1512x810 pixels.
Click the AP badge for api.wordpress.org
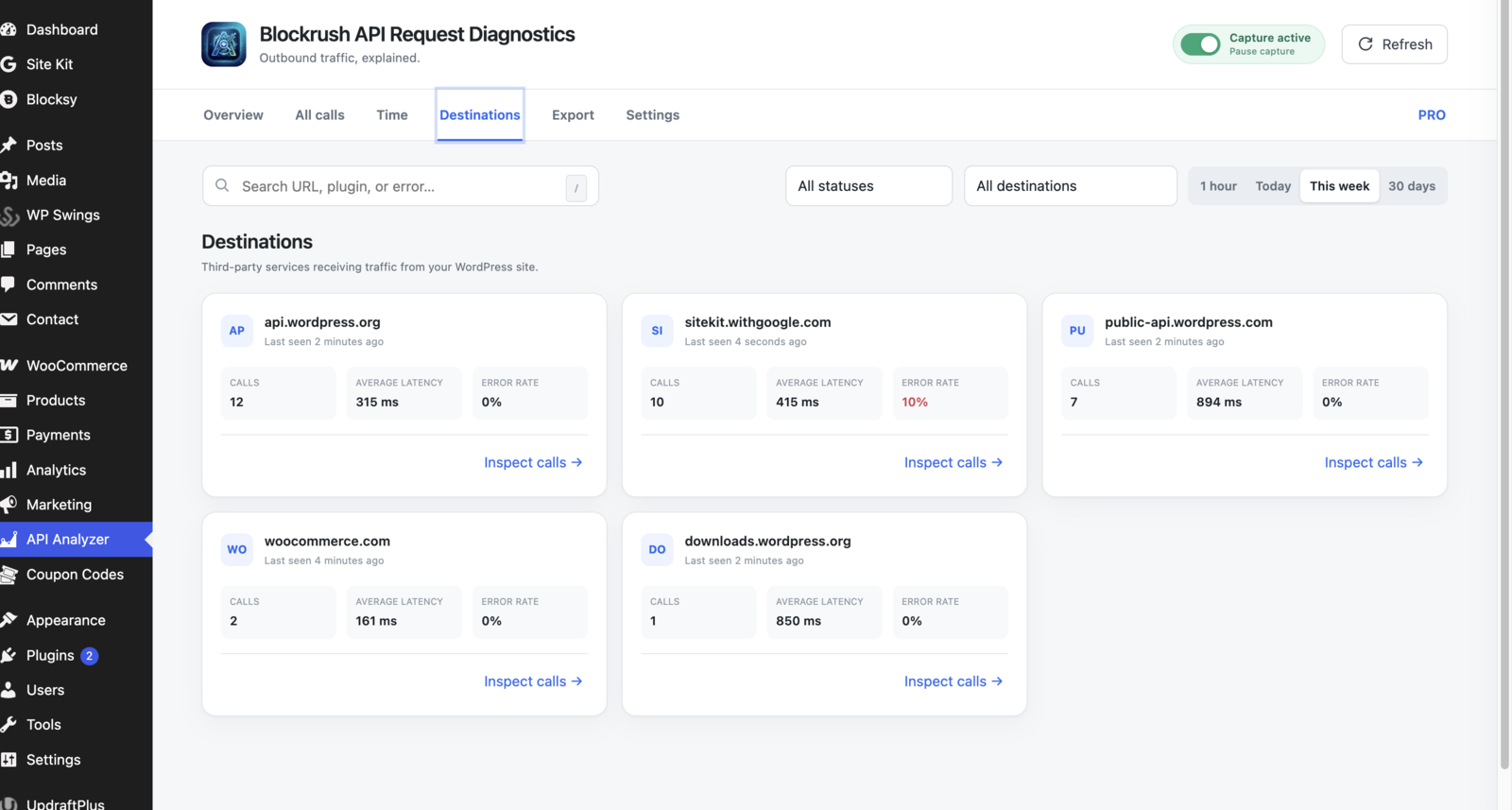pos(236,331)
